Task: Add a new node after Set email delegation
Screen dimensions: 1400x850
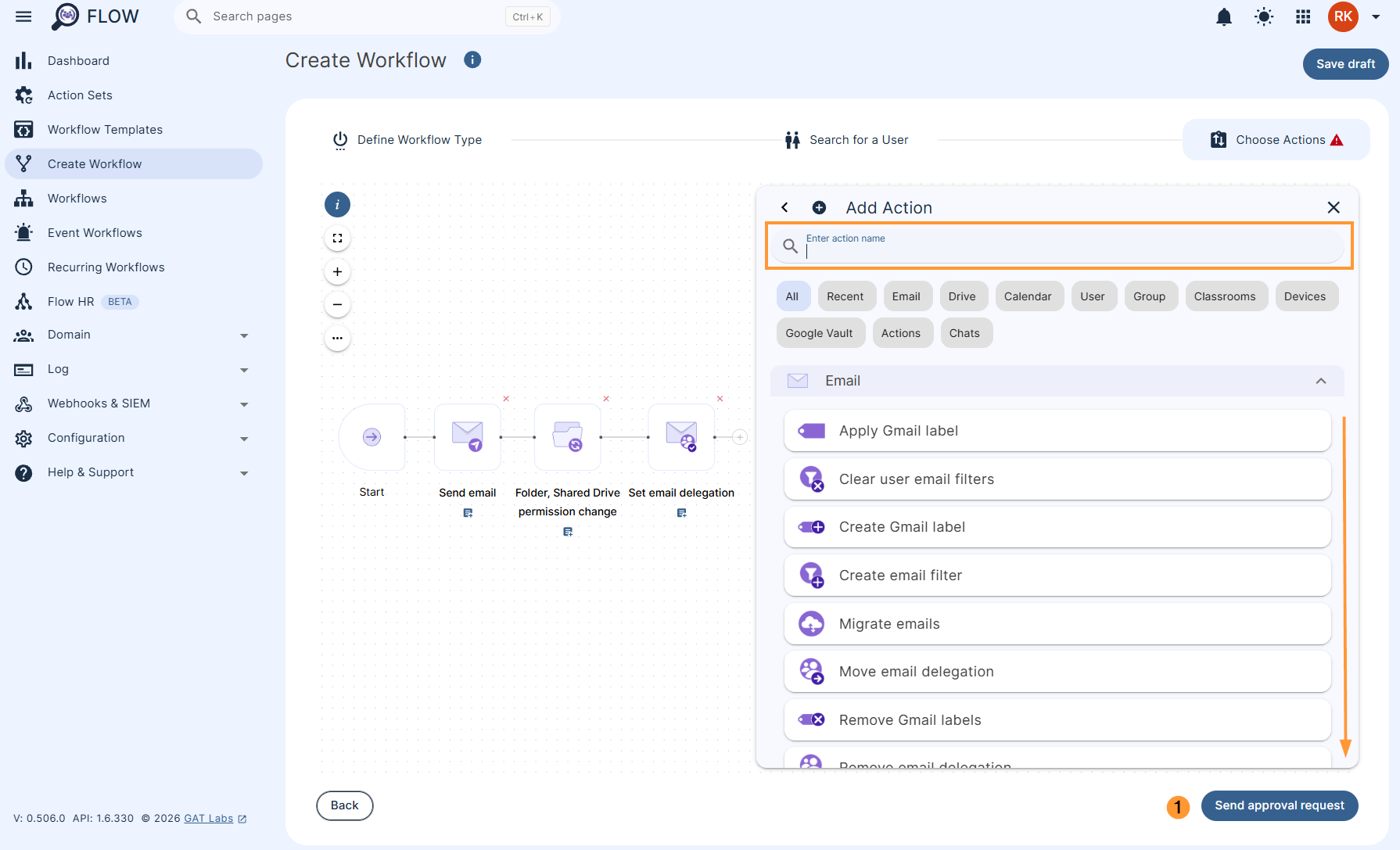Action: [x=740, y=437]
